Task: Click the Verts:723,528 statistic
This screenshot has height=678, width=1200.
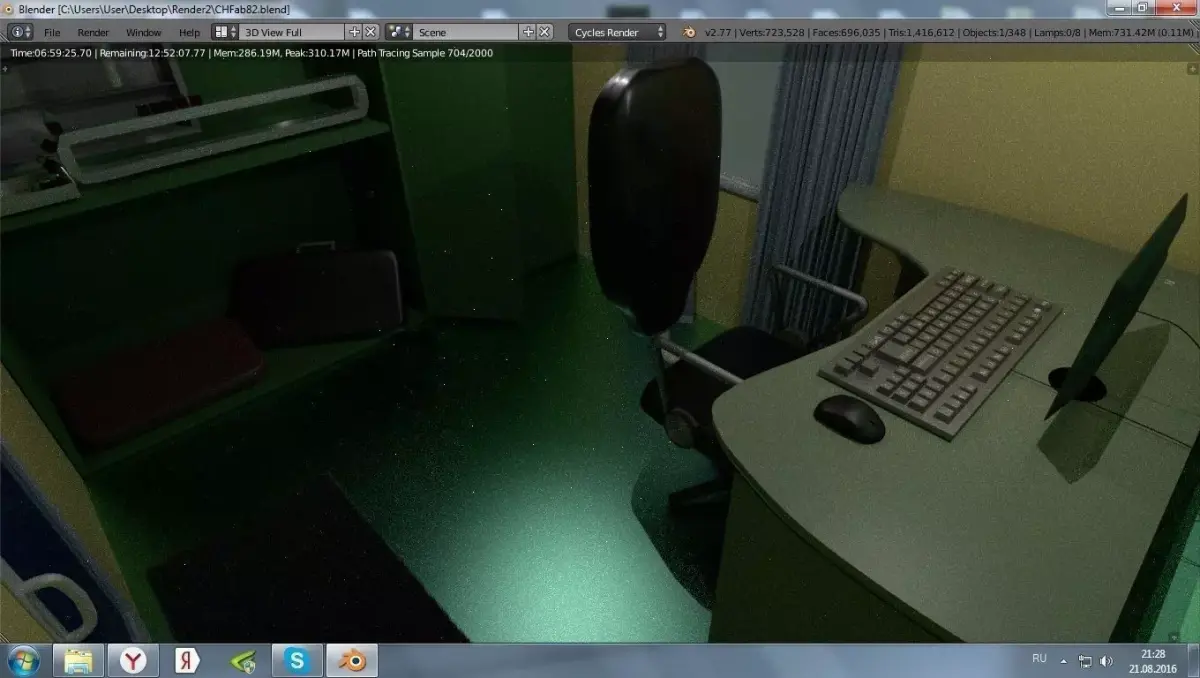Action: (771, 32)
